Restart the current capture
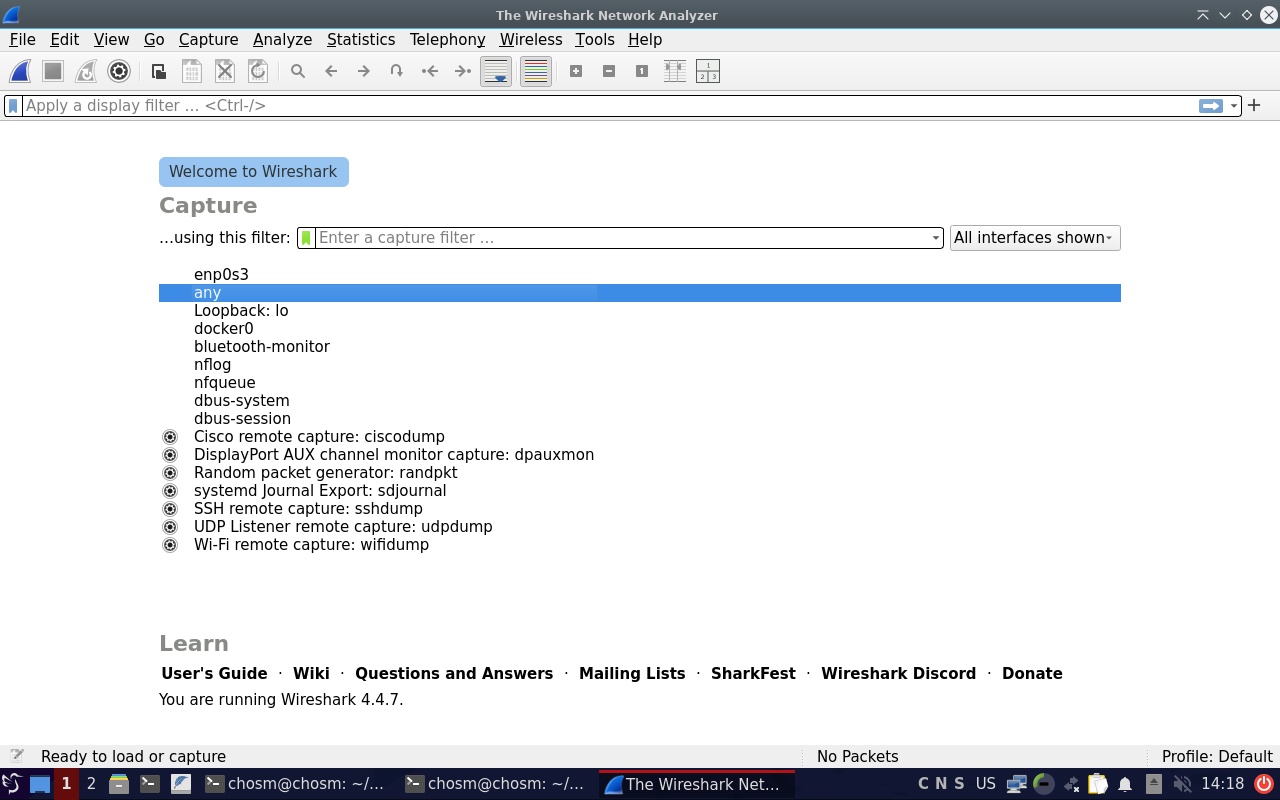Image resolution: width=1280 pixels, height=800 pixels. tap(85, 71)
